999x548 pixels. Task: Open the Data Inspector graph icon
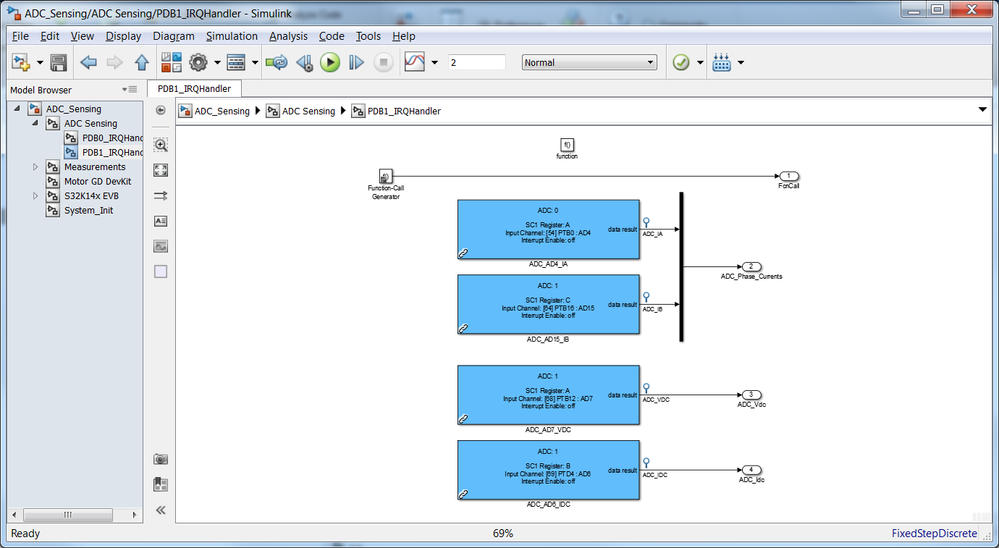[x=414, y=62]
